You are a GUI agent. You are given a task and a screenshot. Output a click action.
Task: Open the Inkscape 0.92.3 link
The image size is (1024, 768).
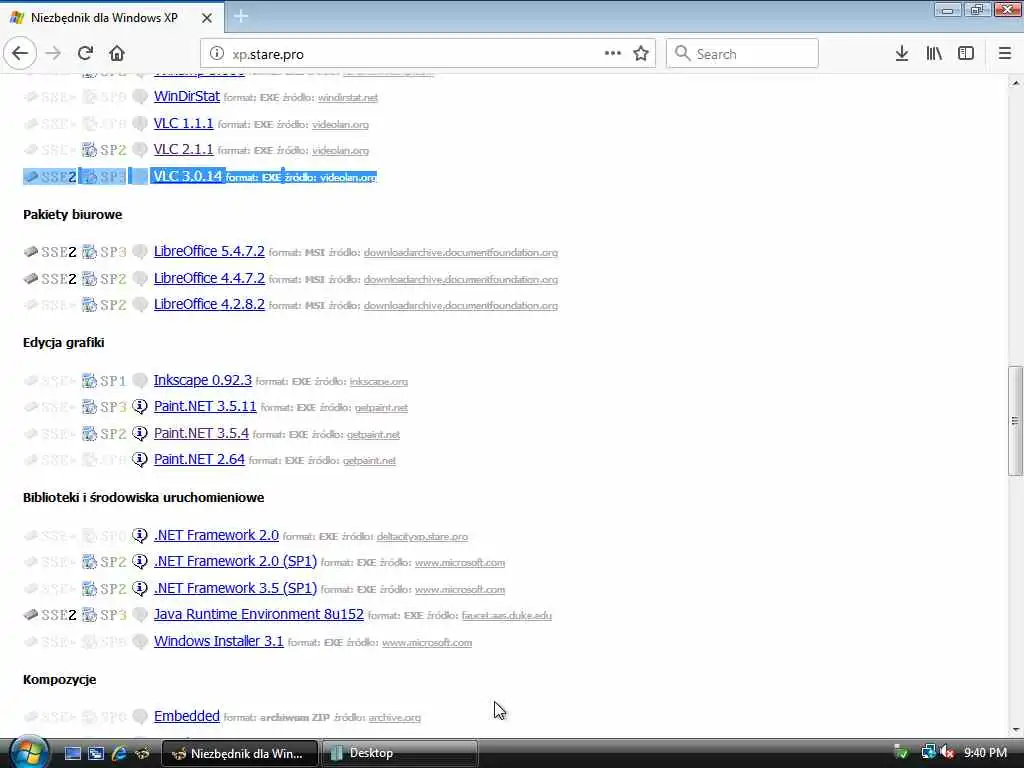(202, 380)
